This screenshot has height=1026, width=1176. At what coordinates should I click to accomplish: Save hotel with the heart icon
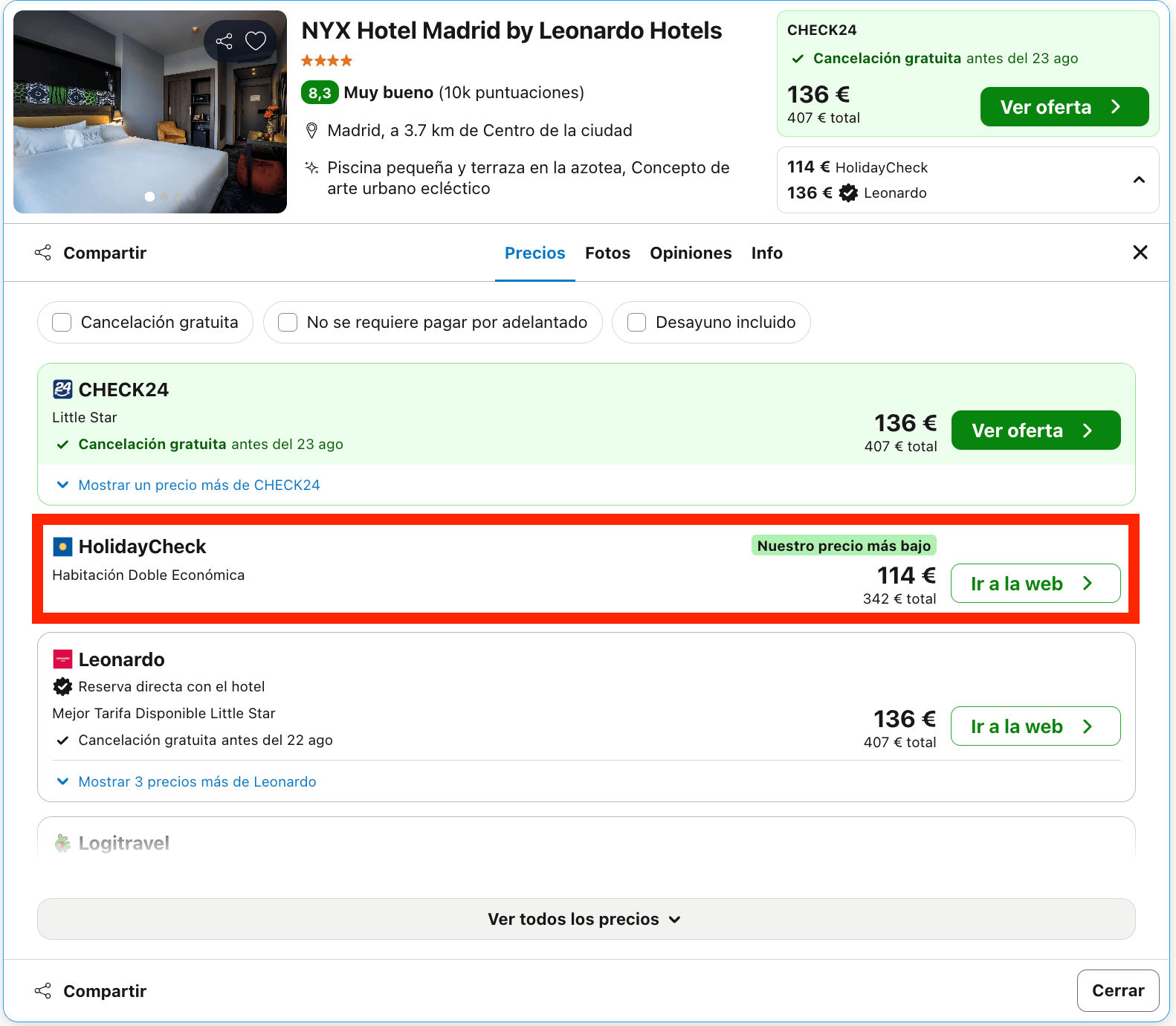pos(256,41)
